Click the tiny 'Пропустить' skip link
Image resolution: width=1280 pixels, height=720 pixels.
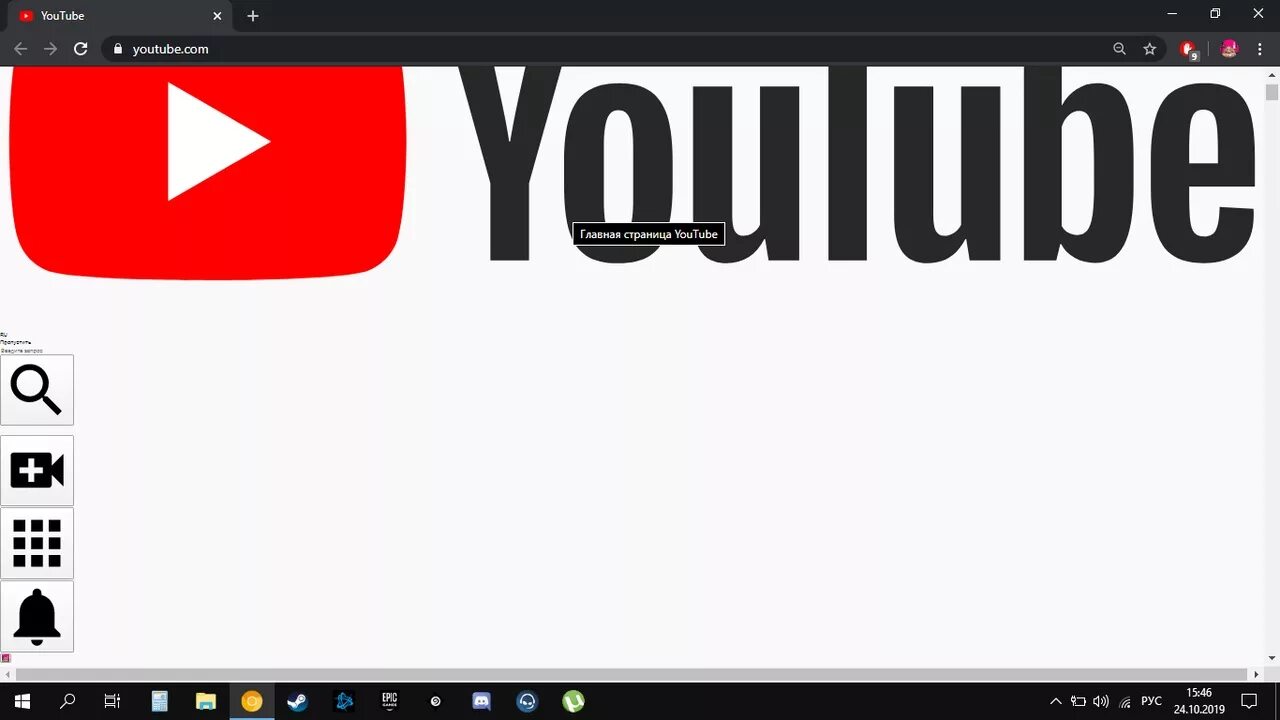point(15,342)
